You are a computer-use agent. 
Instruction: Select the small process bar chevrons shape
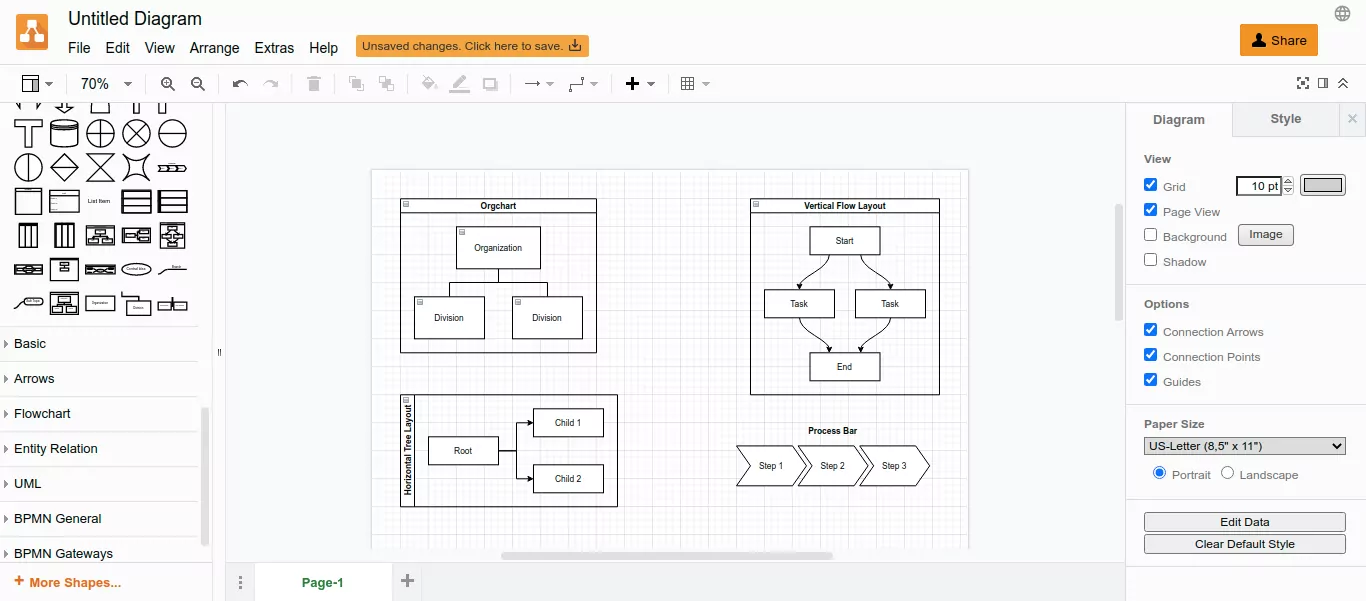[172, 167]
